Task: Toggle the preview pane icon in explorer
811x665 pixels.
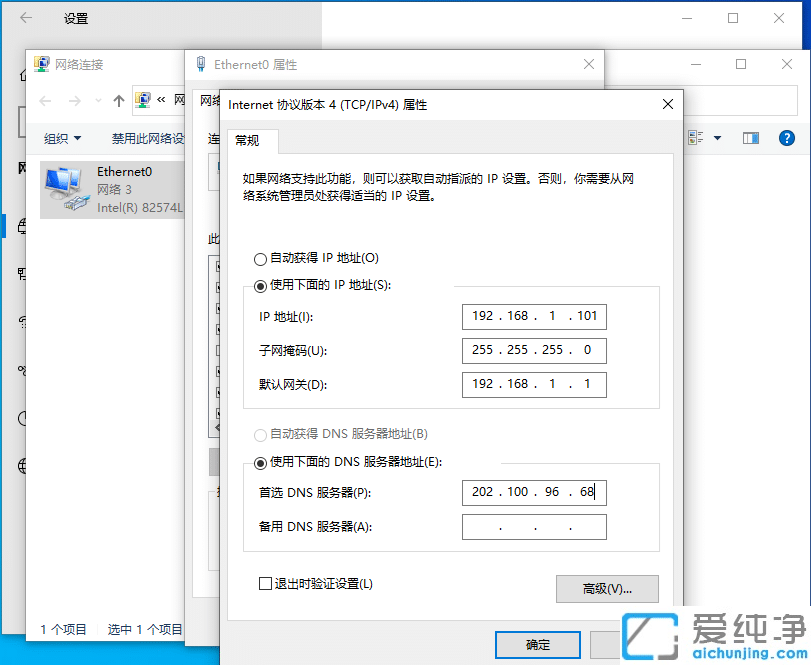Action: coord(749,138)
